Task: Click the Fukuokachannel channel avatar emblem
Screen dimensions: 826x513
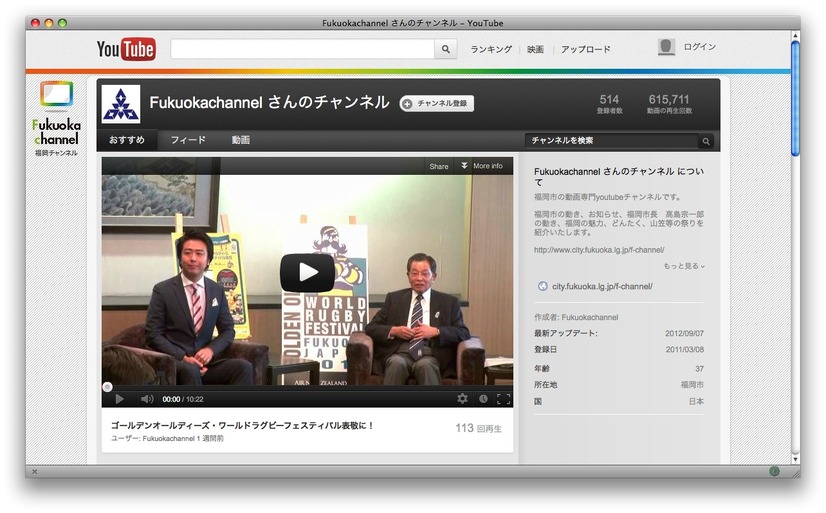Action: 121,104
